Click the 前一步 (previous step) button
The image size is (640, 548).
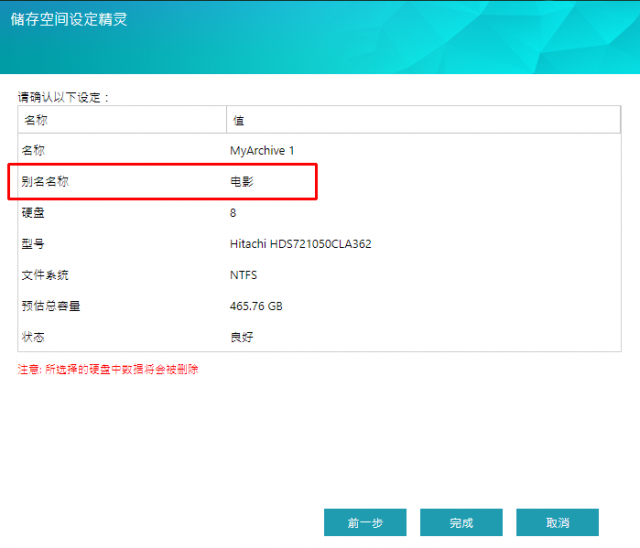pos(365,522)
